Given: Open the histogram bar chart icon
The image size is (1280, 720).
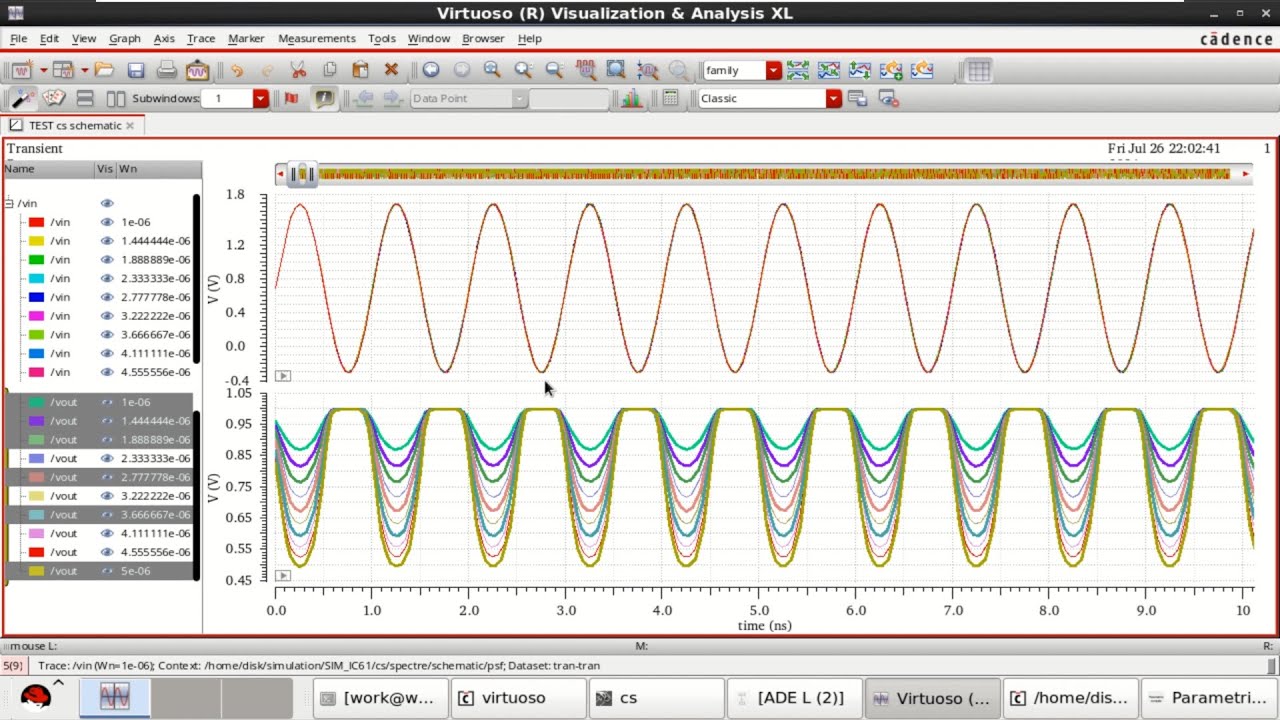Looking at the screenshot, I should (x=631, y=98).
